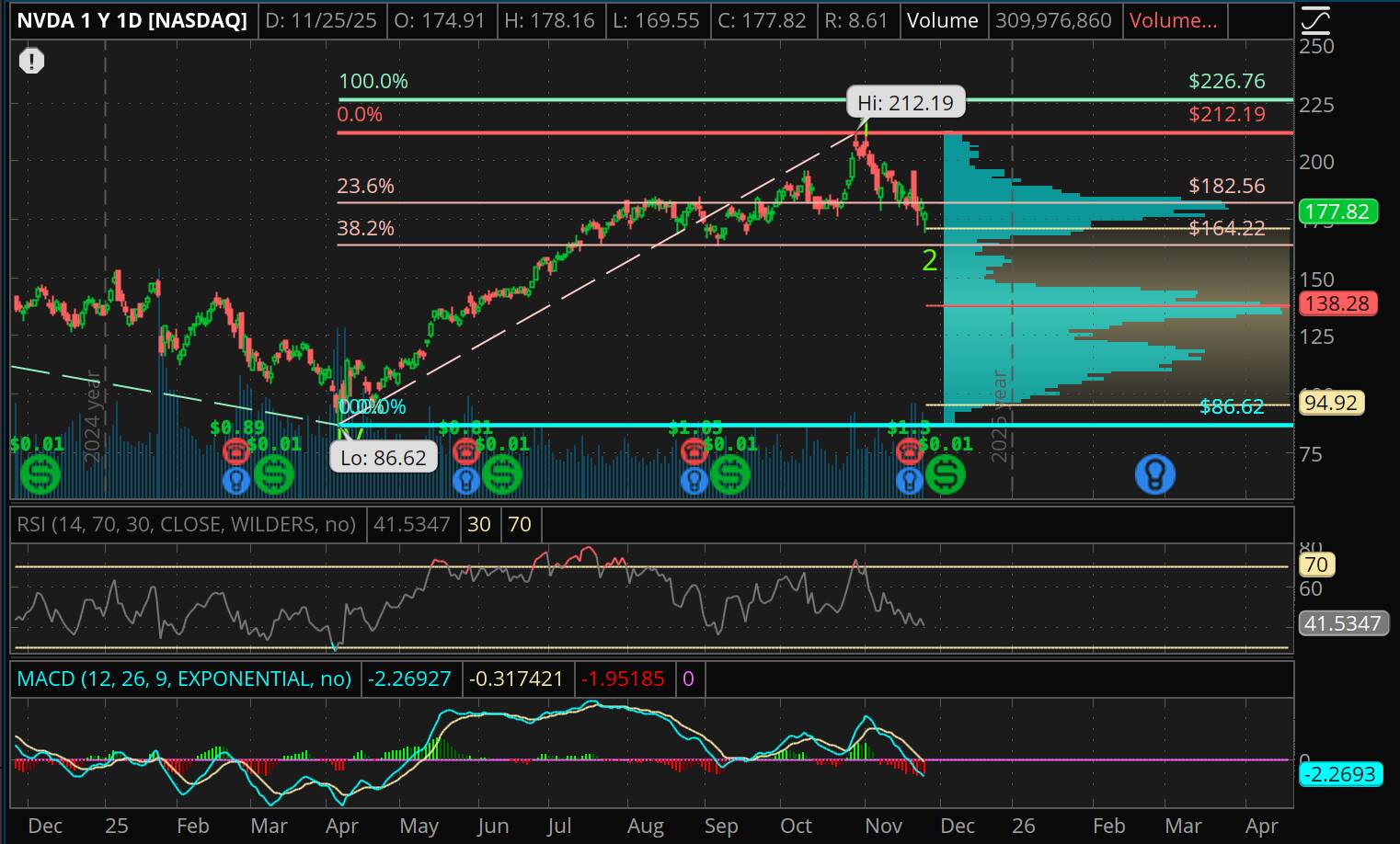Click the RSI 70 overbought level bubble

tap(1315, 565)
